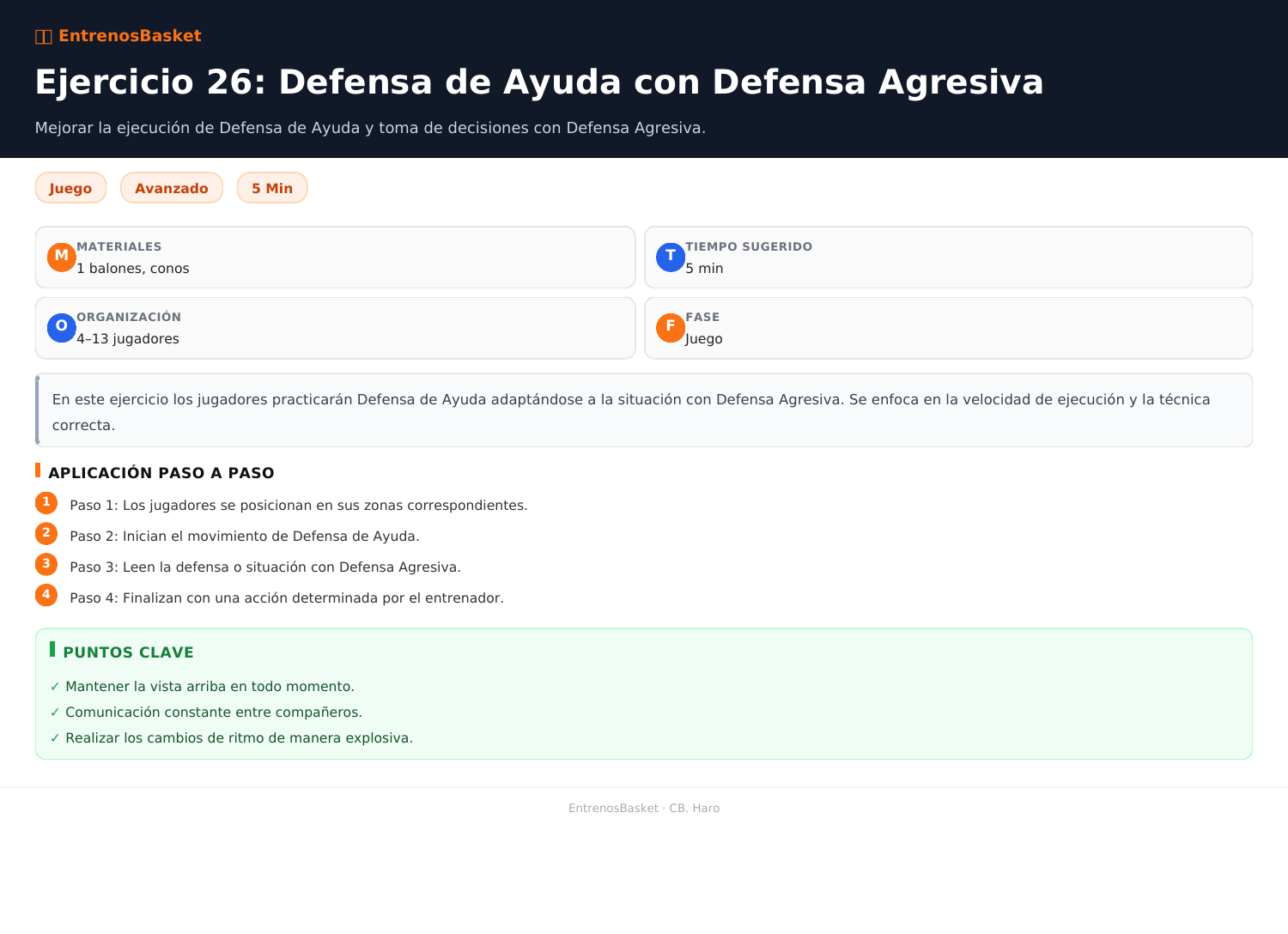
Task: Click the PUNTOS CLAVE heading
Action: [128, 652]
